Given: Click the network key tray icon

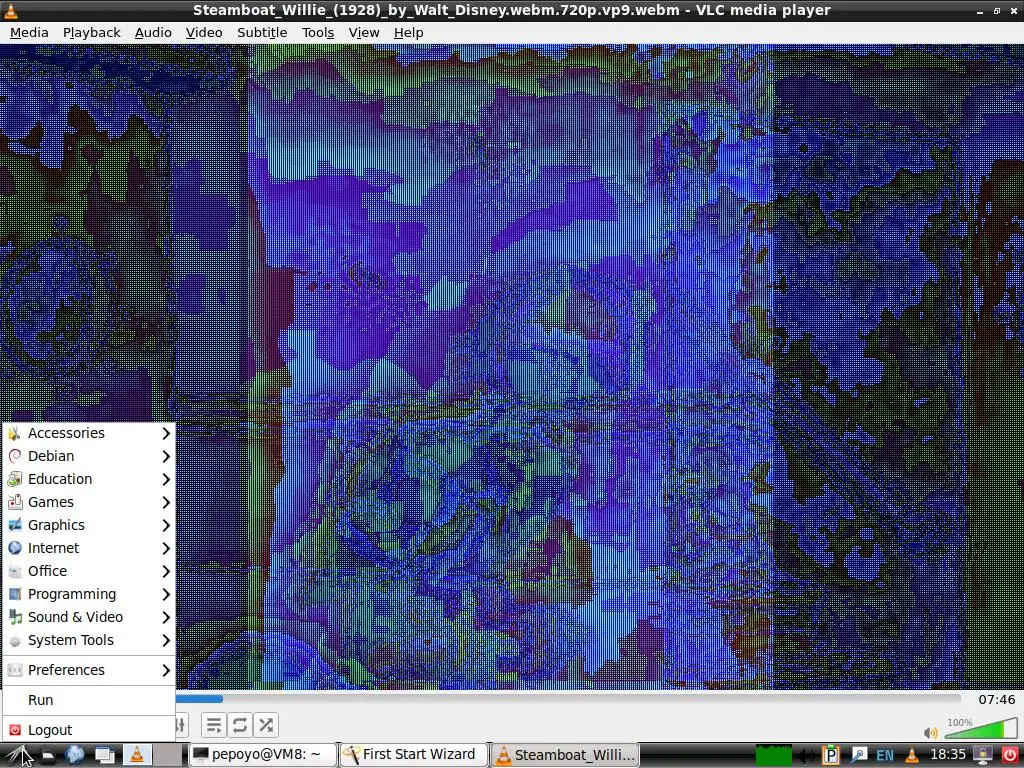Looking at the screenshot, I should pyautogui.click(x=857, y=755).
